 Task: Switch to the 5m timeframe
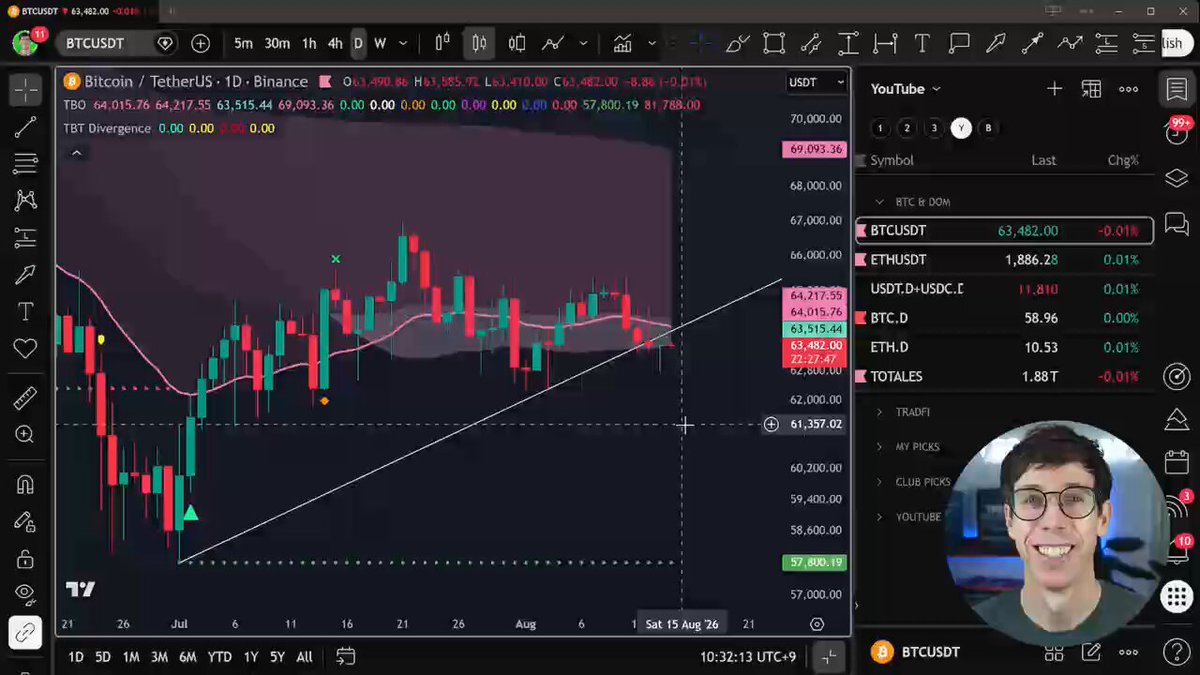point(243,43)
